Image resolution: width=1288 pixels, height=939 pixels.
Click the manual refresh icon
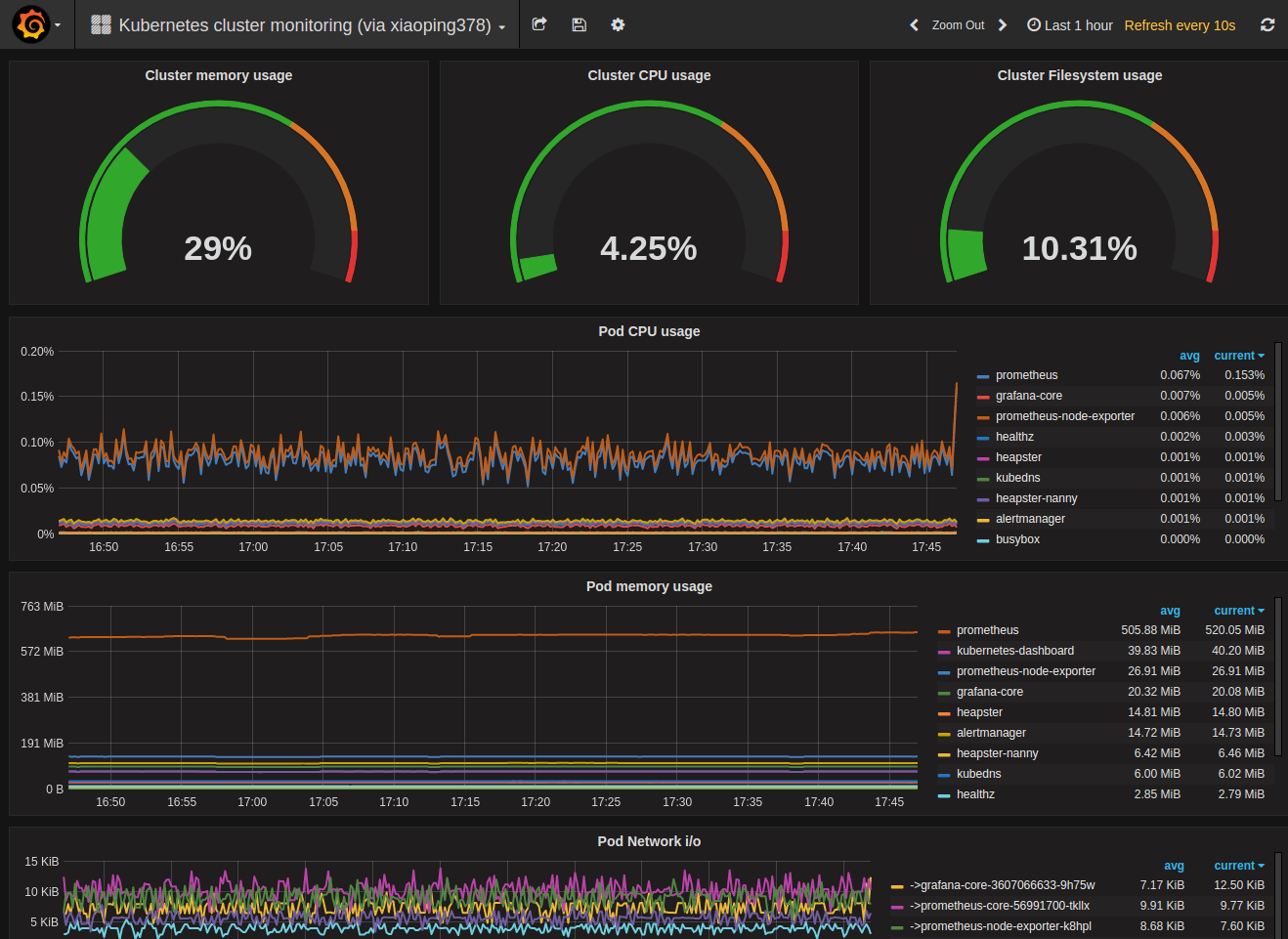coord(1267,24)
